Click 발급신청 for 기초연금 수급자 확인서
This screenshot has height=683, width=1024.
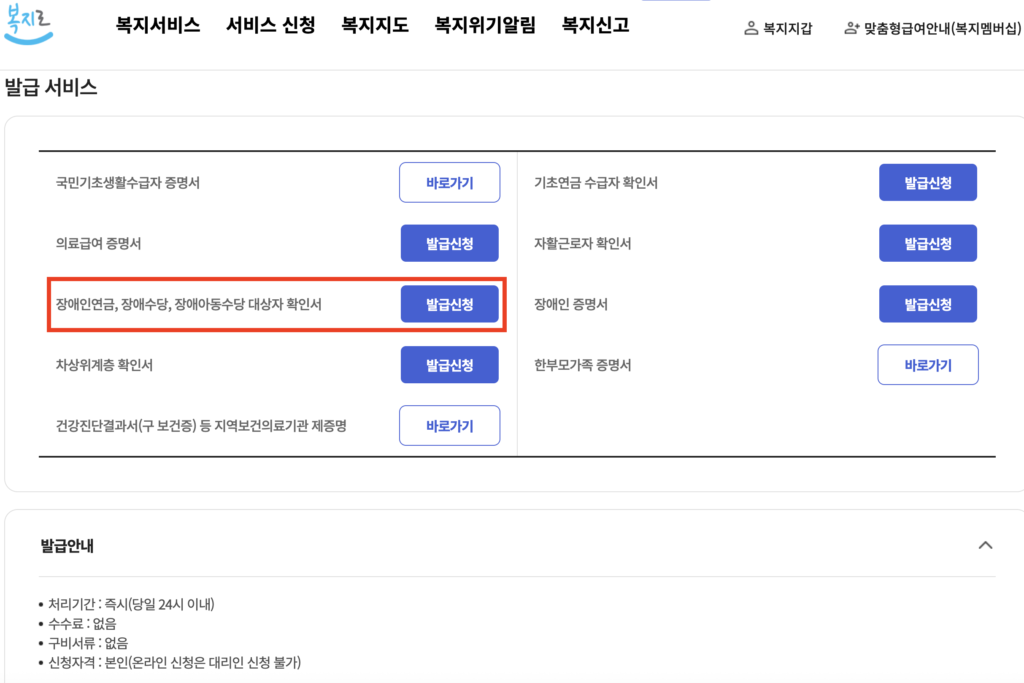(927, 183)
